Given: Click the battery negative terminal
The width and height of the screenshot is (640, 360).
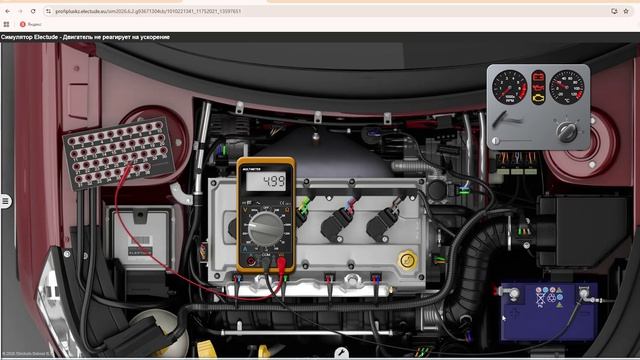Looking at the screenshot, I should [584, 293].
